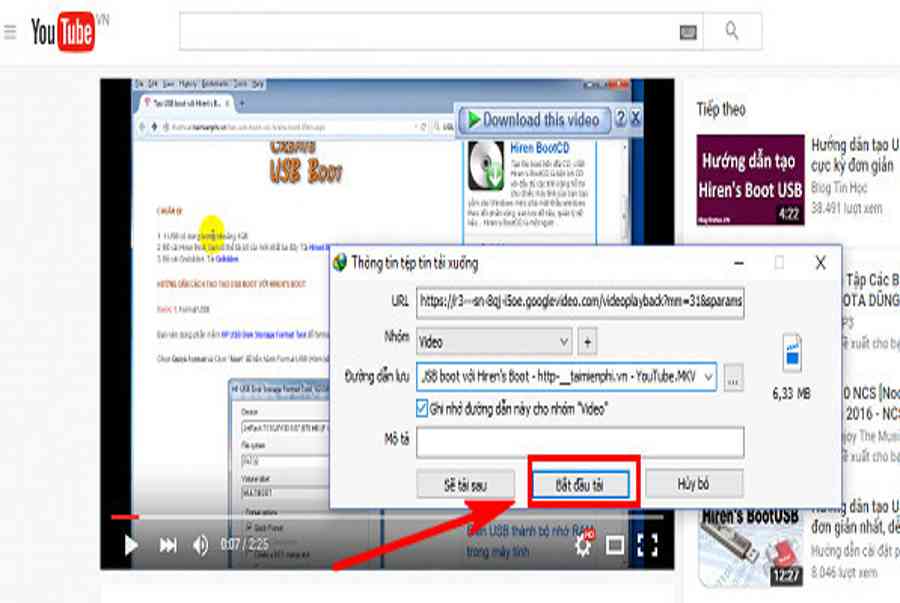
Task: Click the Bắt đầu tải button
Action: (x=580, y=485)
